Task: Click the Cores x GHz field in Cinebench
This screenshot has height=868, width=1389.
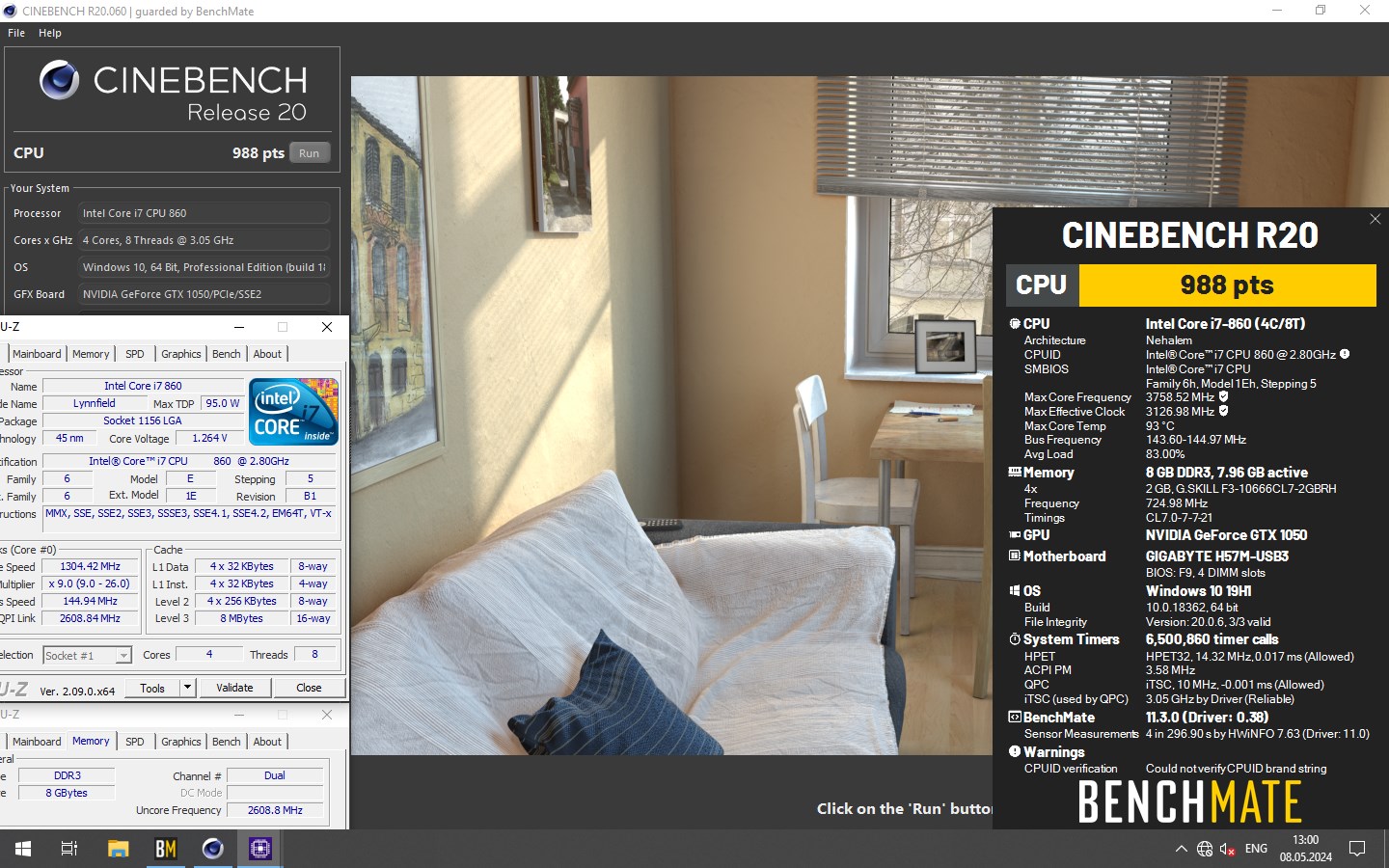Action: point(204,240)
